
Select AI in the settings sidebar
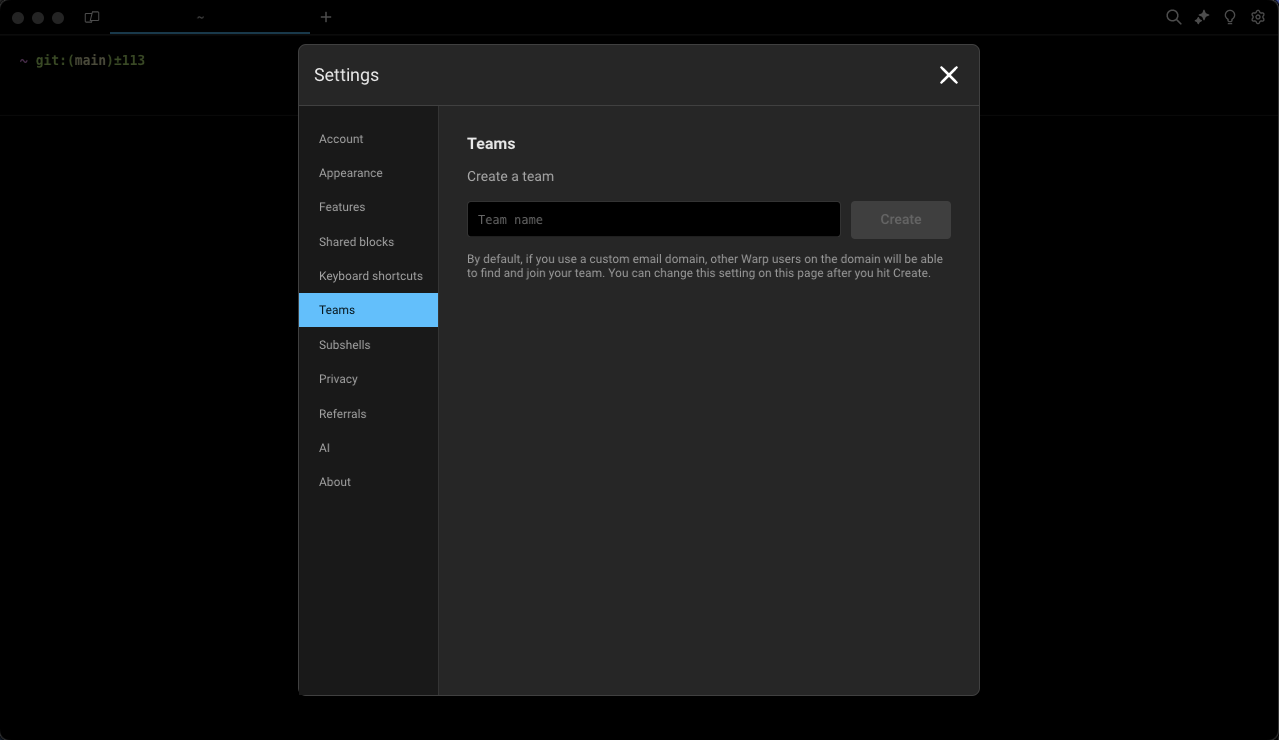coord(325,448)
